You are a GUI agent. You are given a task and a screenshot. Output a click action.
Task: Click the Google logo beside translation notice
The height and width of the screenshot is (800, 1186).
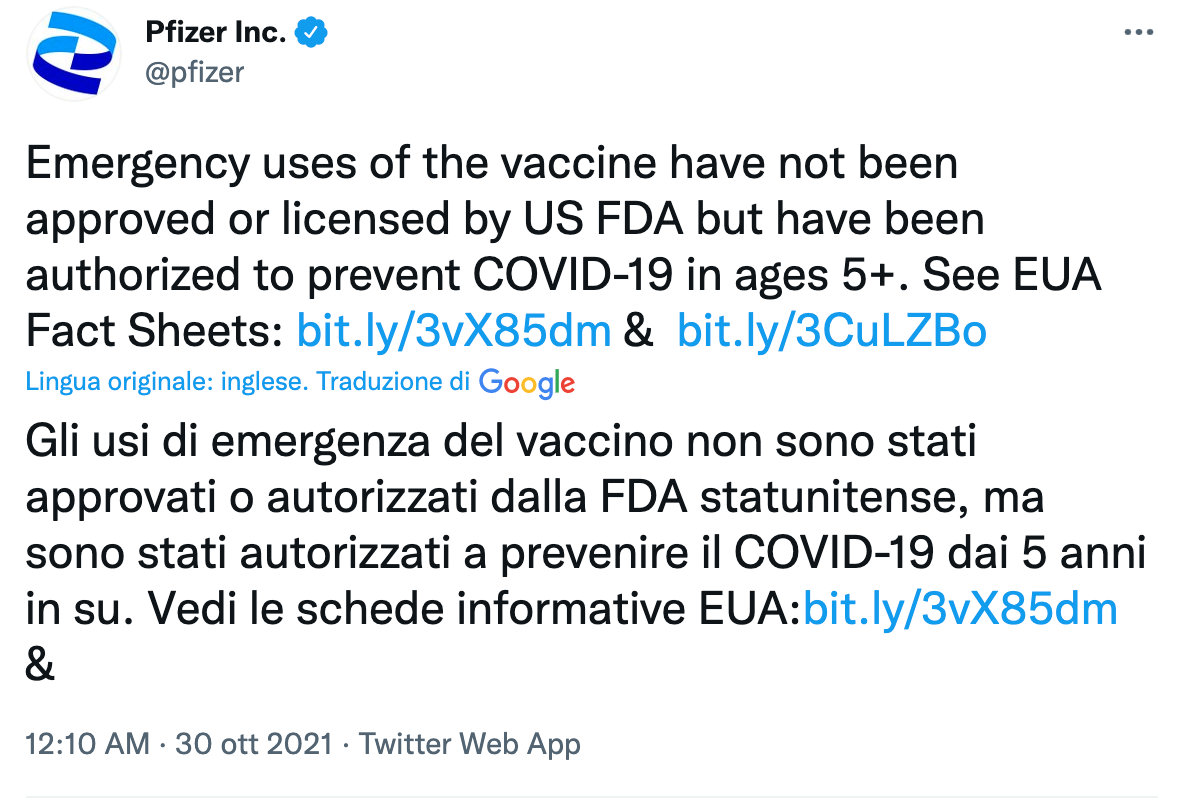point(527,382)
